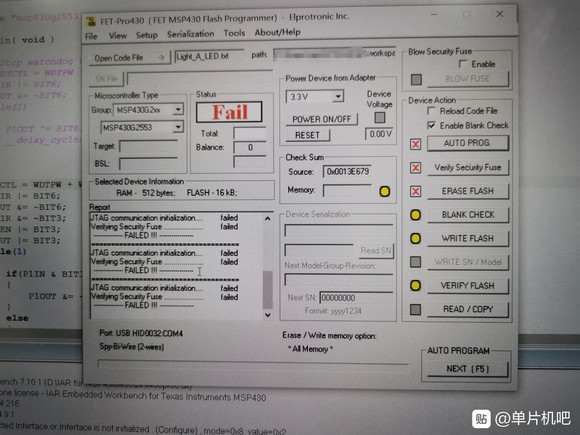Screen dimensions: 580x435
Task: Click the Target text field
Action: point(148,146)
